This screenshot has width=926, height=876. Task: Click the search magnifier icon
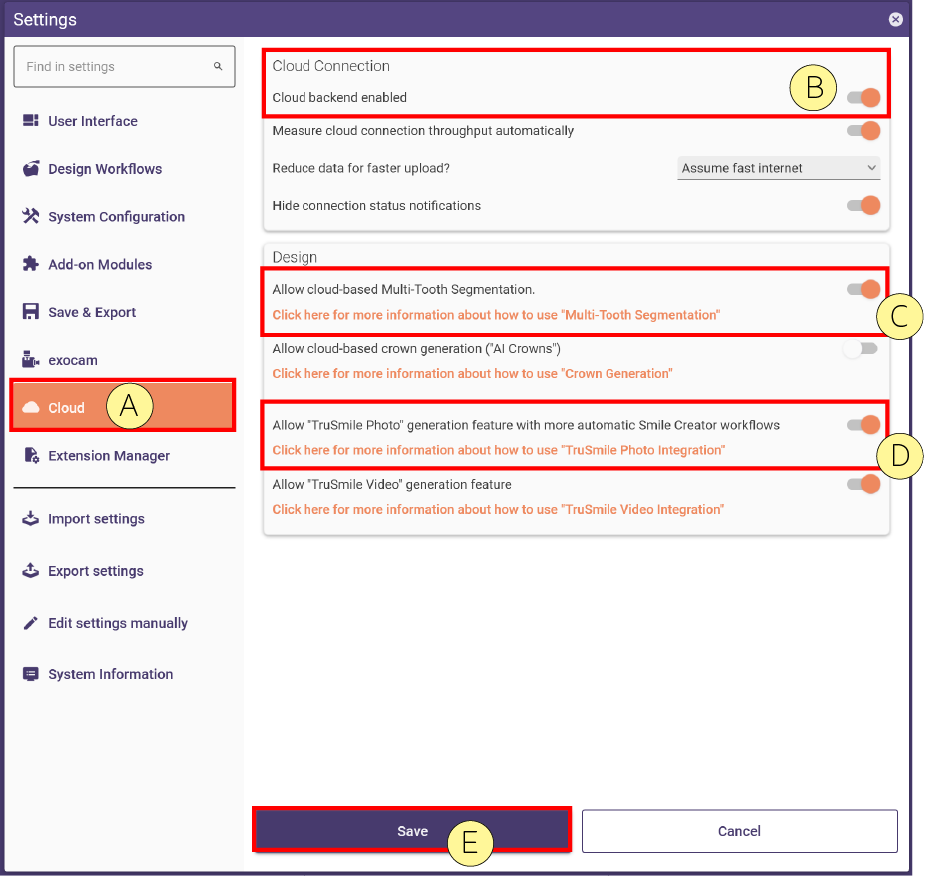218,66
